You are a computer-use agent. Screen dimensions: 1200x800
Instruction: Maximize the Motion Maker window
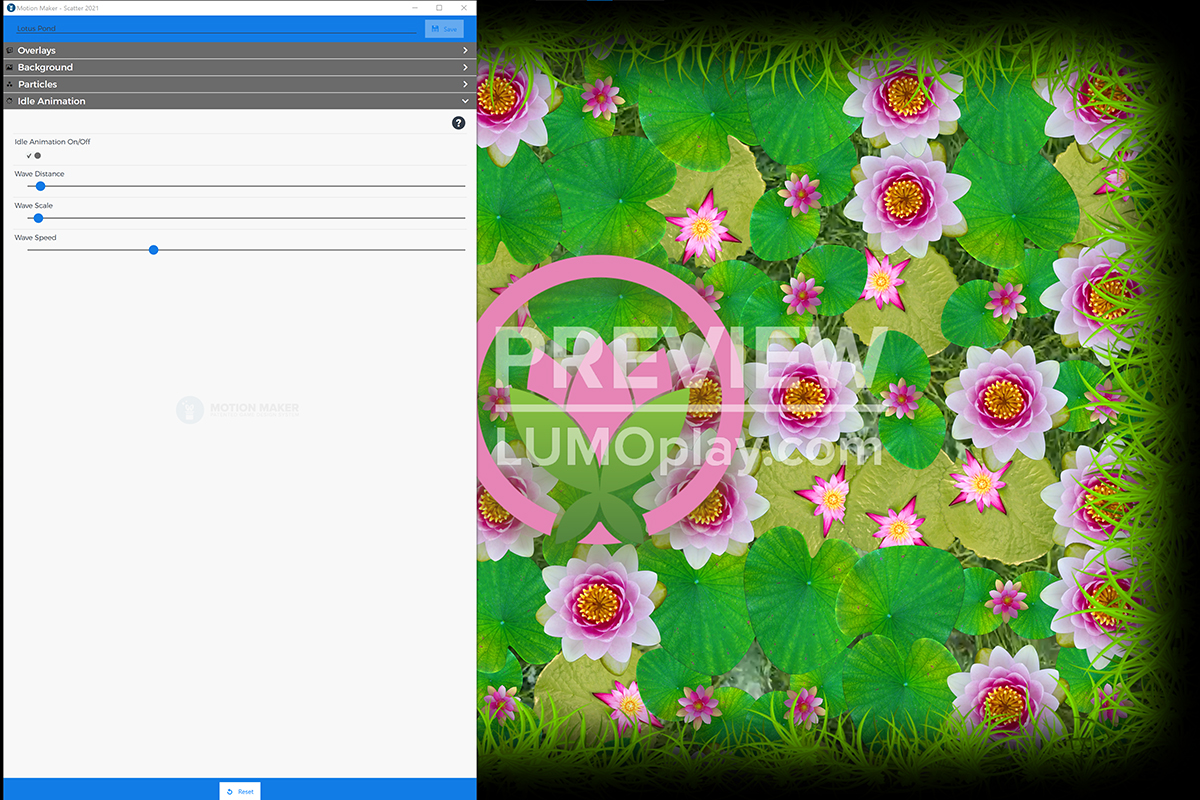tap(439, 8)
